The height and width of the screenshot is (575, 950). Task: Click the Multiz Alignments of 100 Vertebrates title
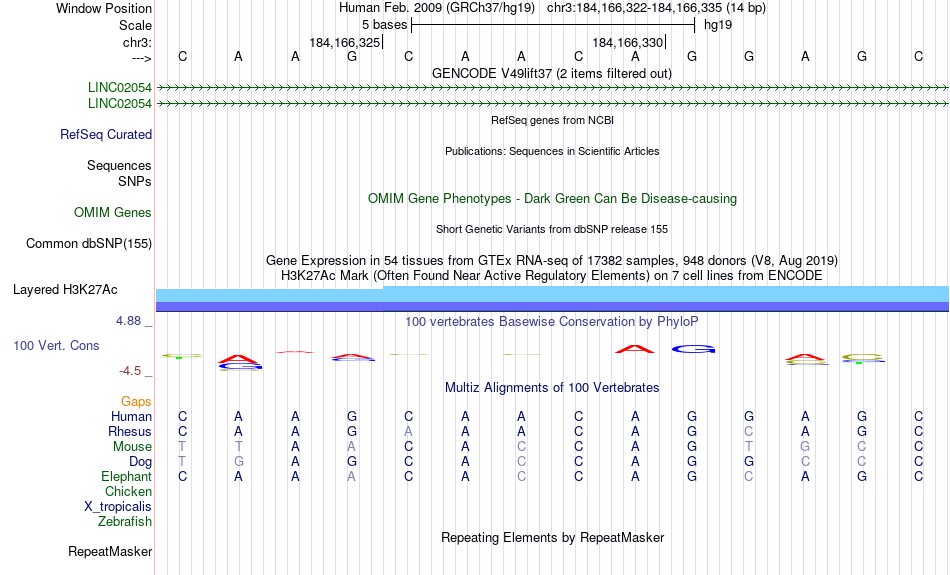[552, 388]
